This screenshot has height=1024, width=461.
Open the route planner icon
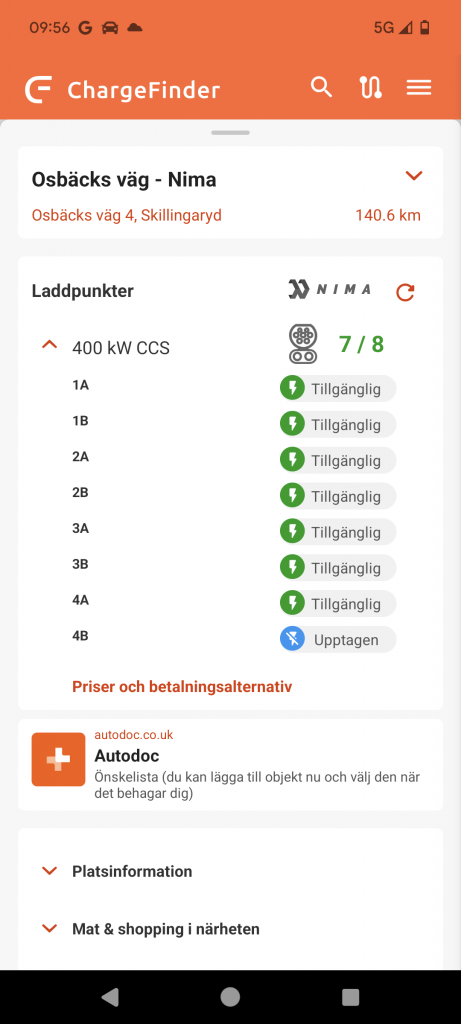(371, 88)
